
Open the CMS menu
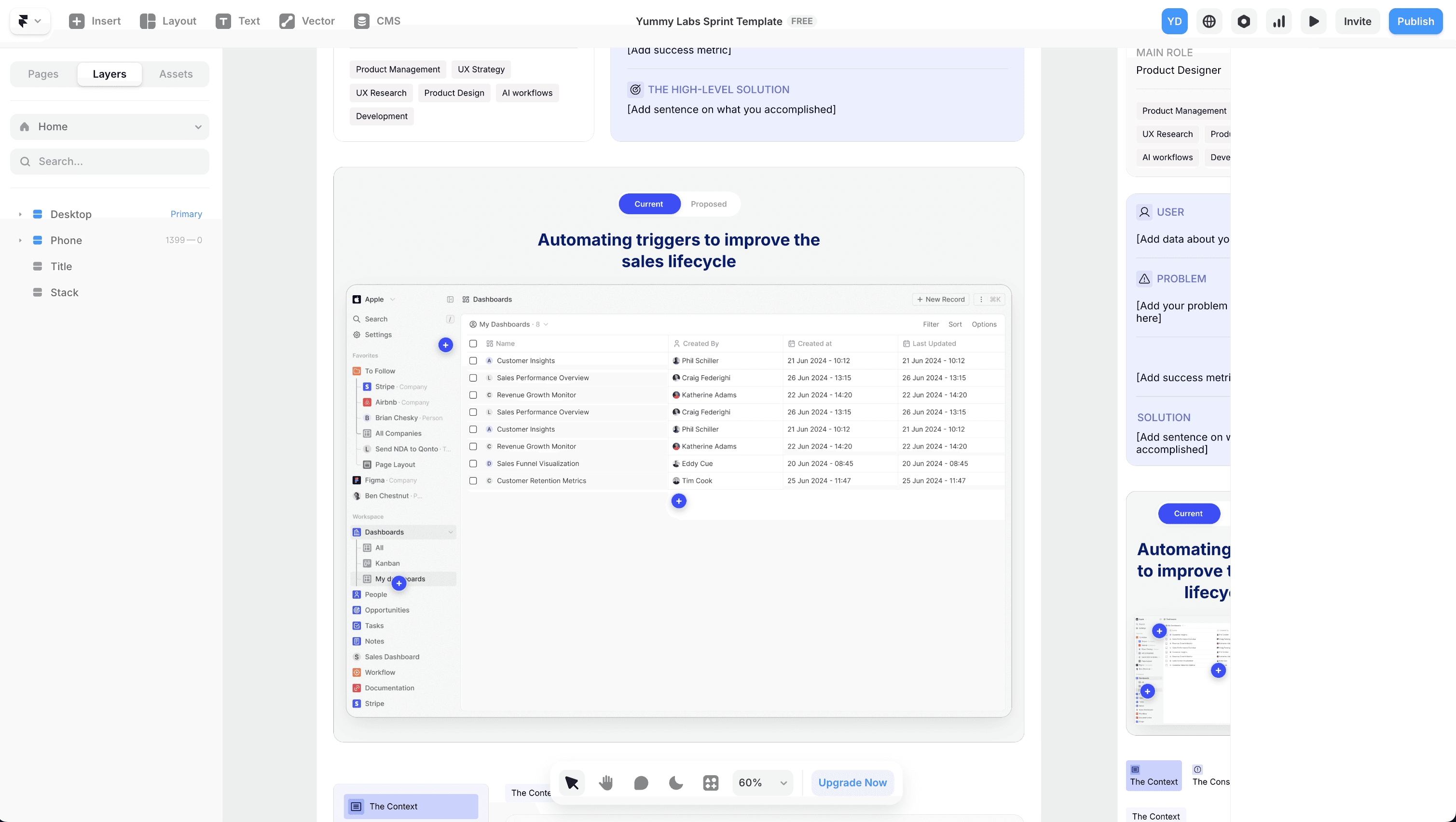(x=377, y=21)
